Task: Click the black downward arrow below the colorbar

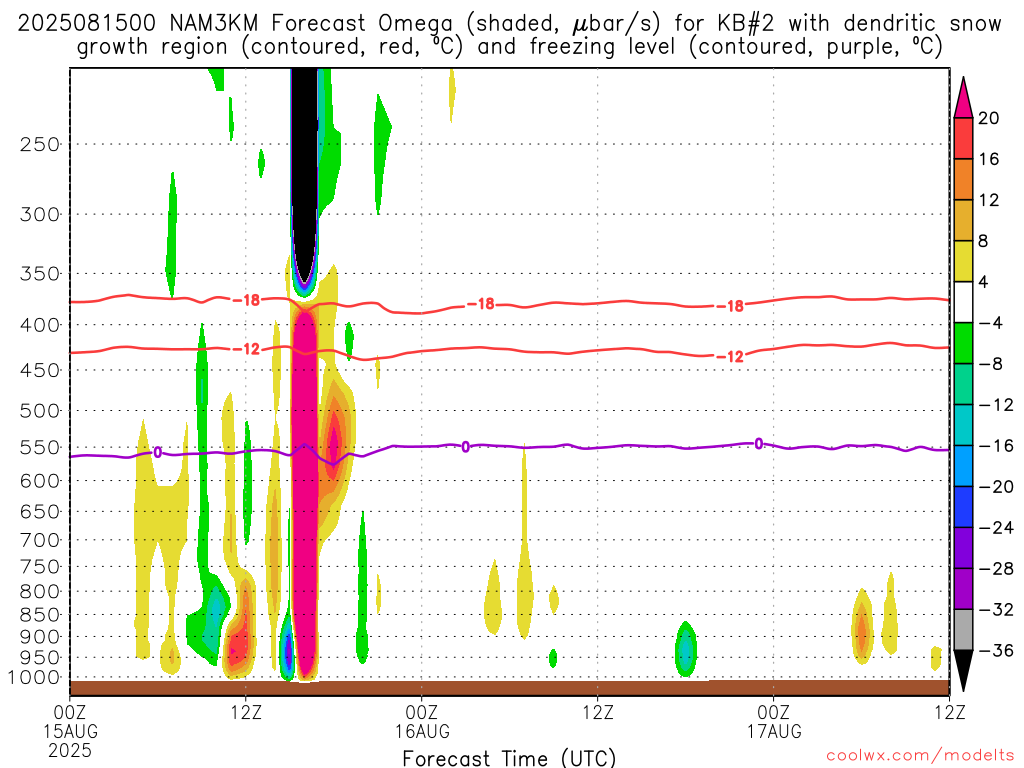Action: point(963,671)
